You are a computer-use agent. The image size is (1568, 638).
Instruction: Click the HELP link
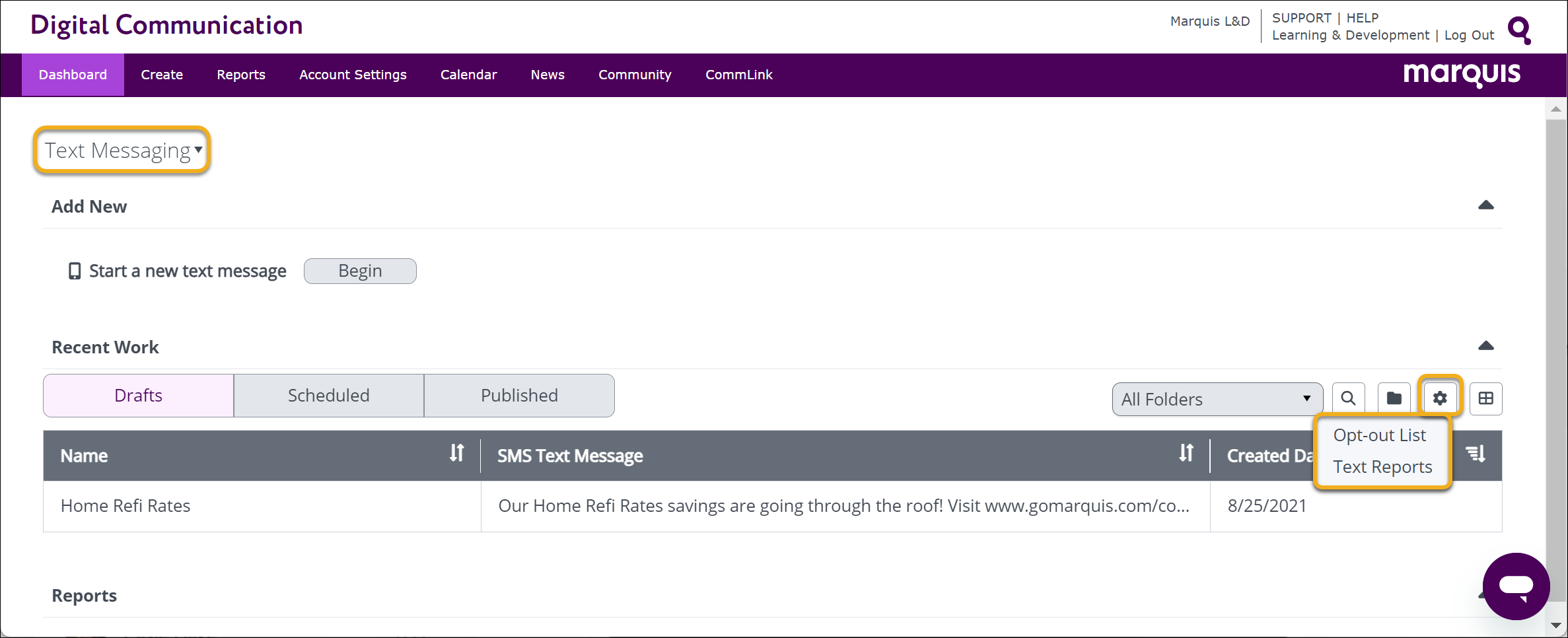click(1363, 18)
